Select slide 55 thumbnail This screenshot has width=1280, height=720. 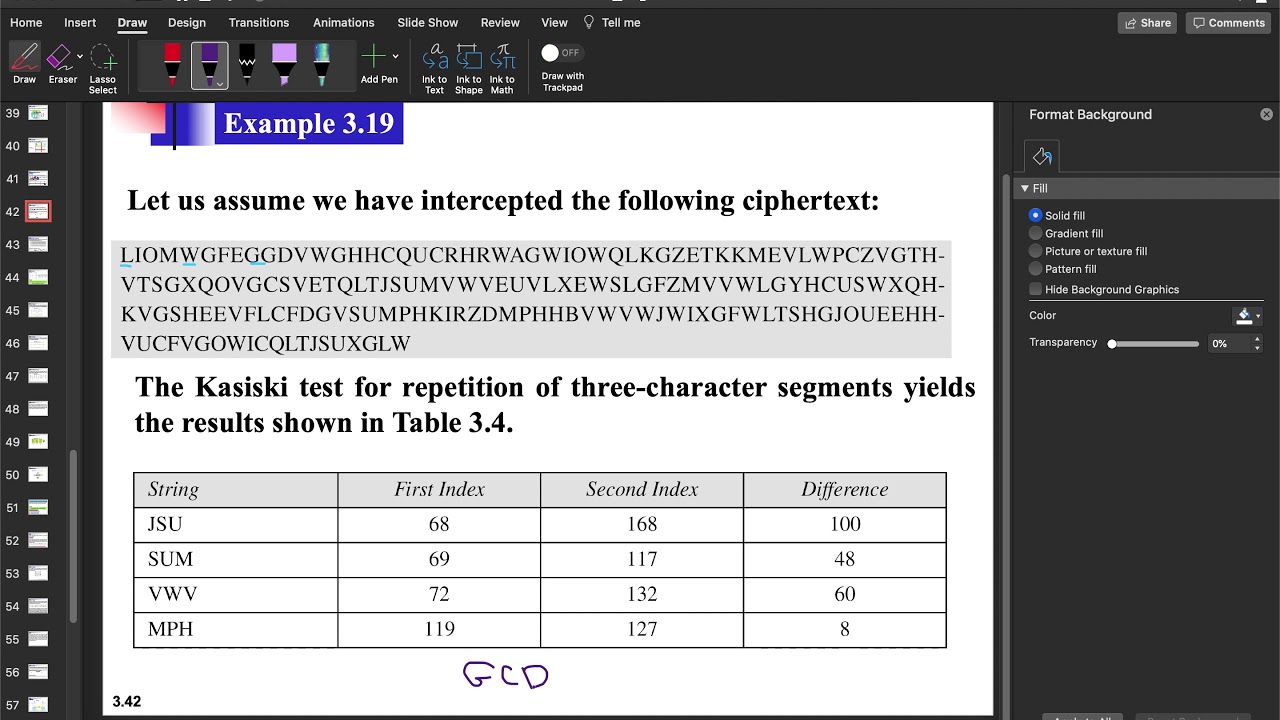38,639
